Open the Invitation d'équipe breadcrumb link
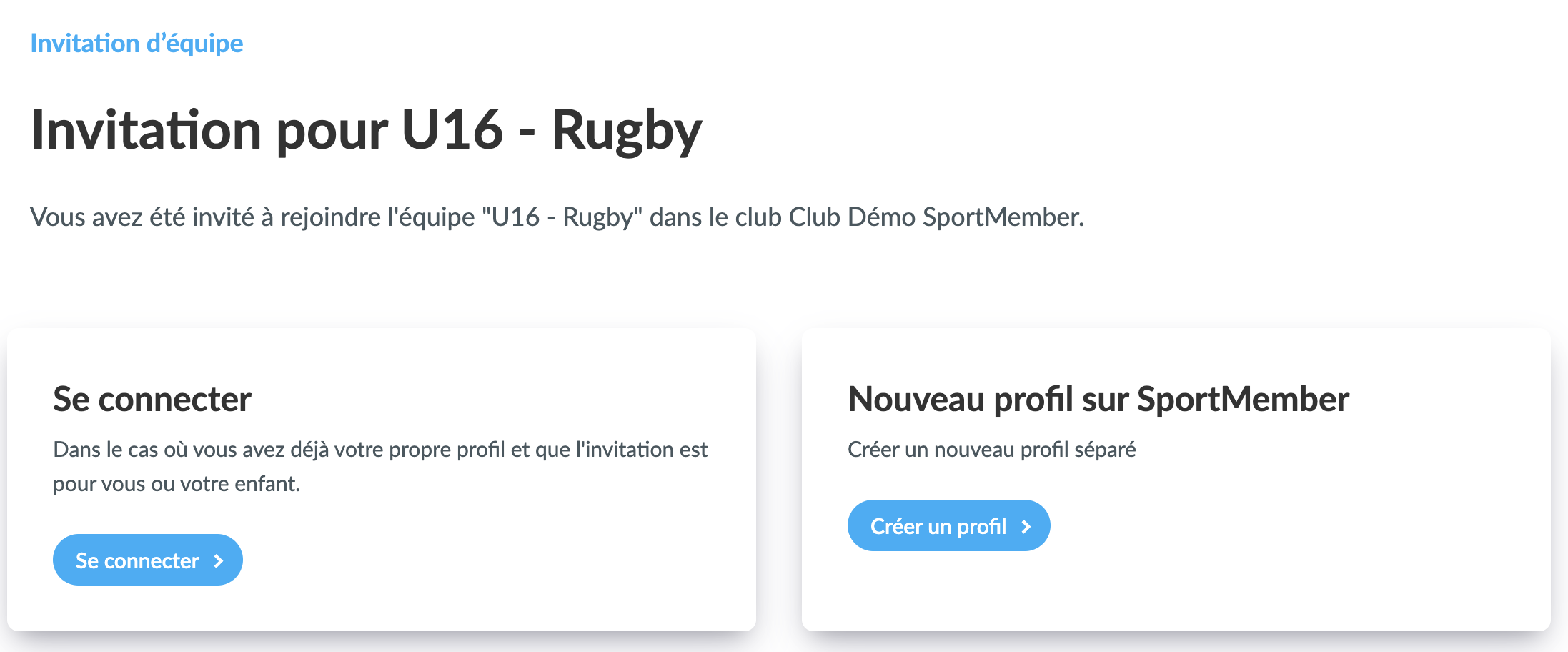 [137, 44]
